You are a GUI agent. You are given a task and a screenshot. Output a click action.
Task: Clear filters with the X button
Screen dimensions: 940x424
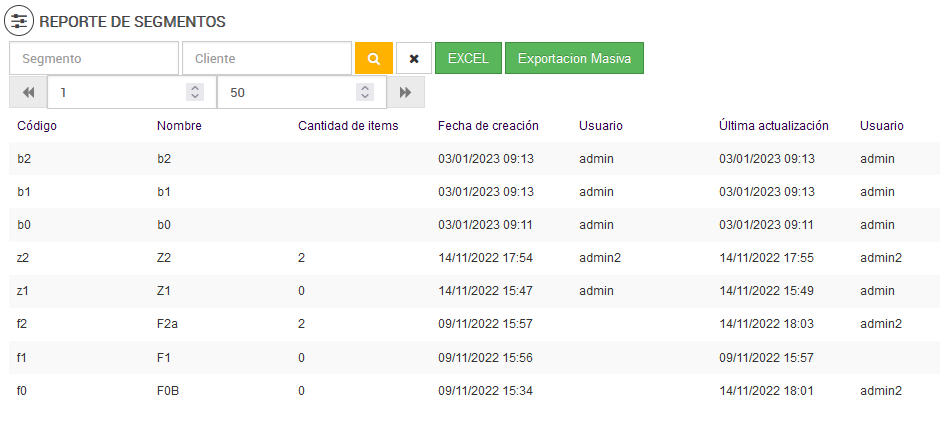(414, 58)
